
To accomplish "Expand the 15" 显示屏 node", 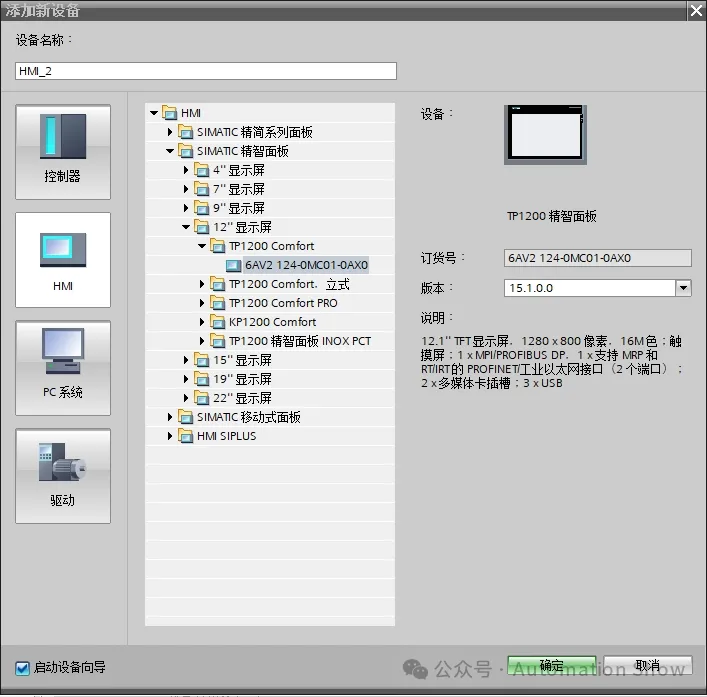I will [186, 360].
